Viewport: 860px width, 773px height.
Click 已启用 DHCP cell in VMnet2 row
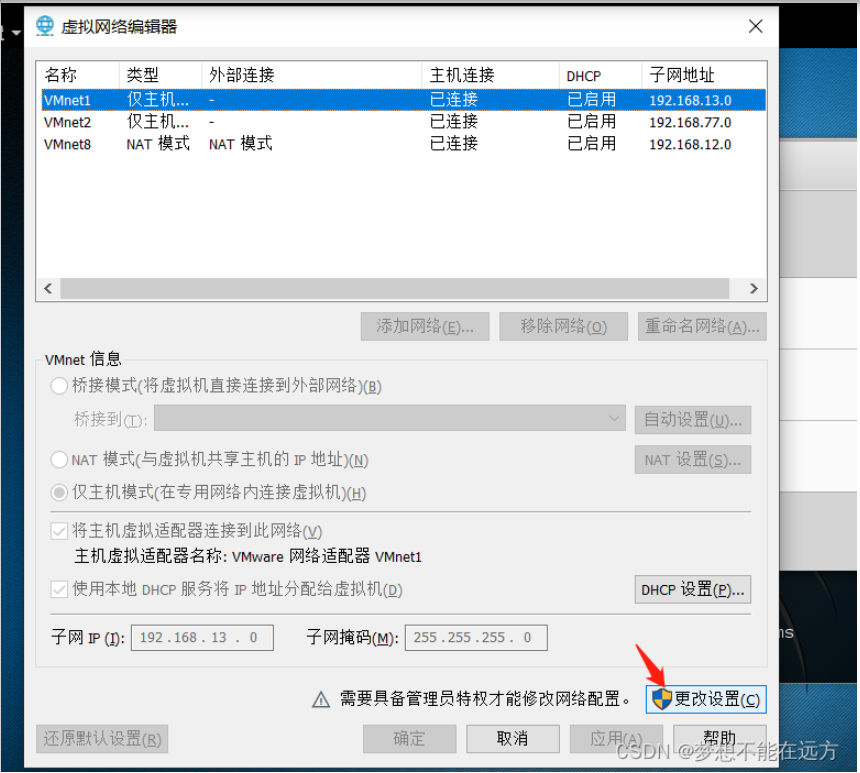tap(591, 122)
